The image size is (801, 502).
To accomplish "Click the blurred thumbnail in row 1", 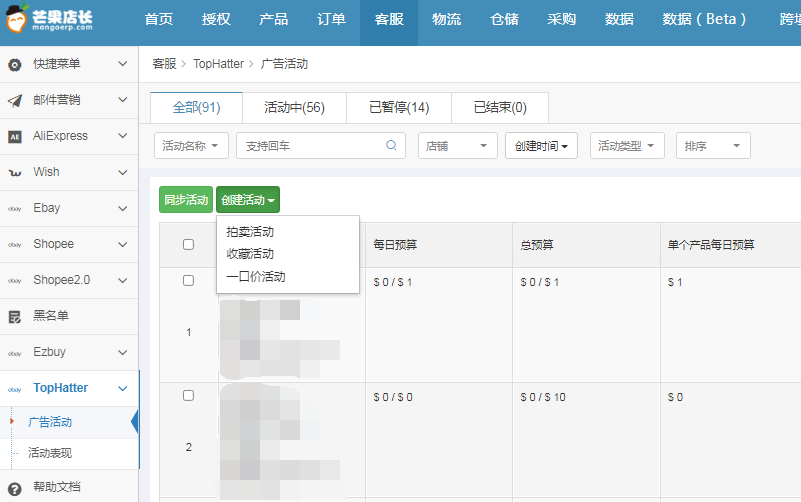I will (x=280, y=338).
